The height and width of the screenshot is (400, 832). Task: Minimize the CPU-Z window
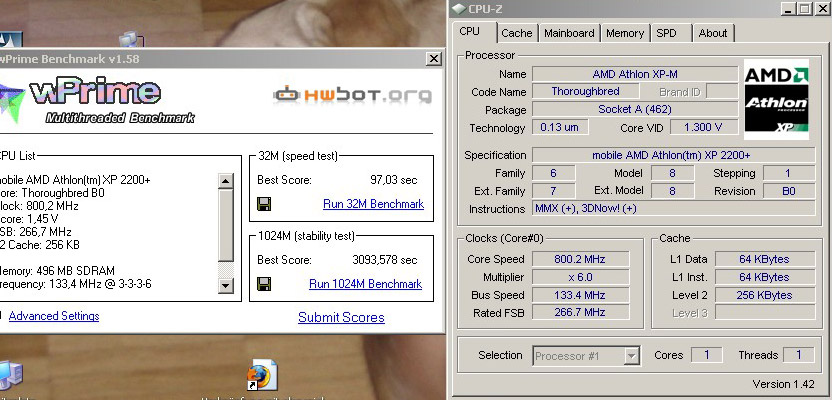[x=789, y=8]
